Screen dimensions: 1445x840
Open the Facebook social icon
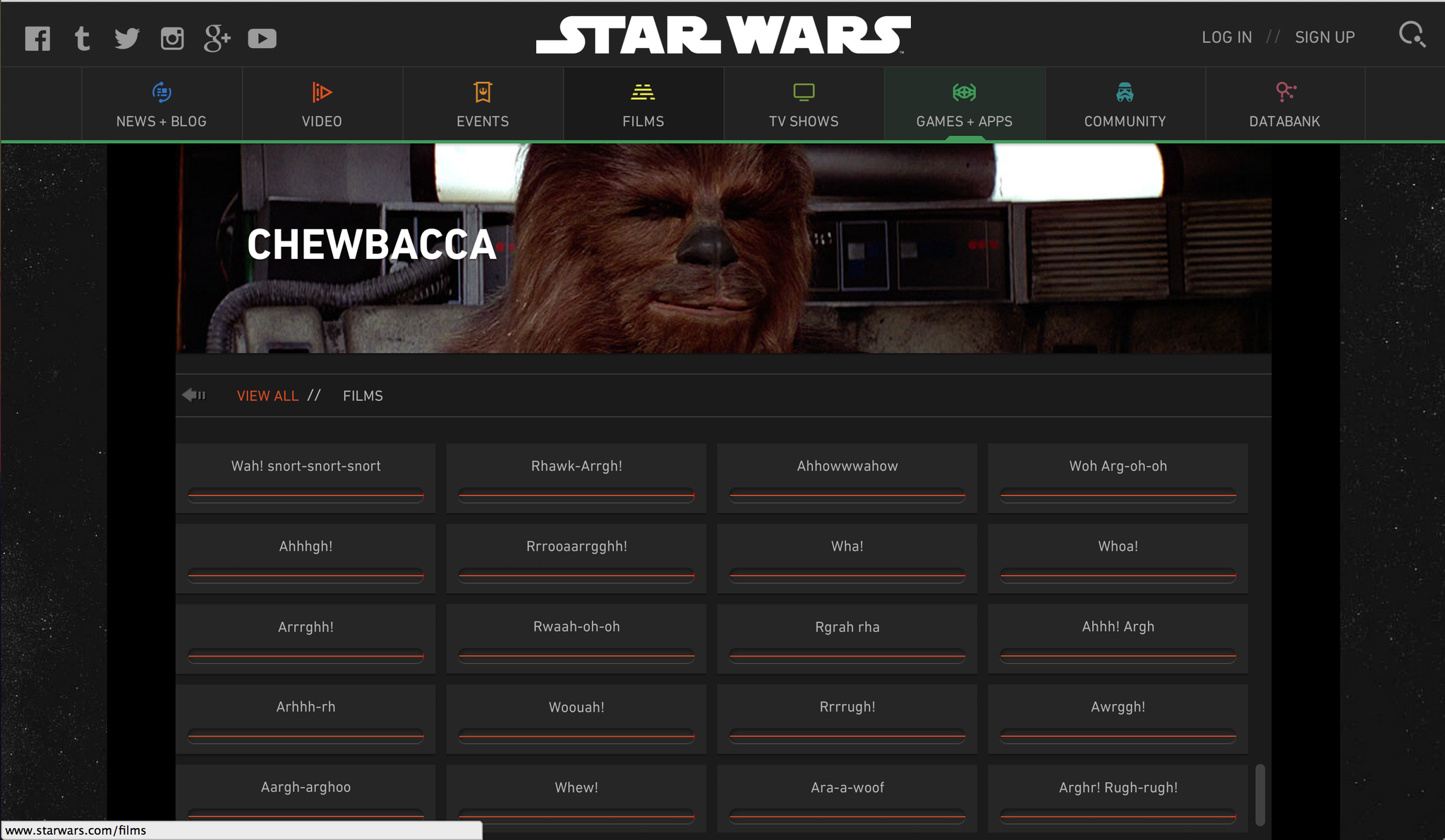pos(37,38)
